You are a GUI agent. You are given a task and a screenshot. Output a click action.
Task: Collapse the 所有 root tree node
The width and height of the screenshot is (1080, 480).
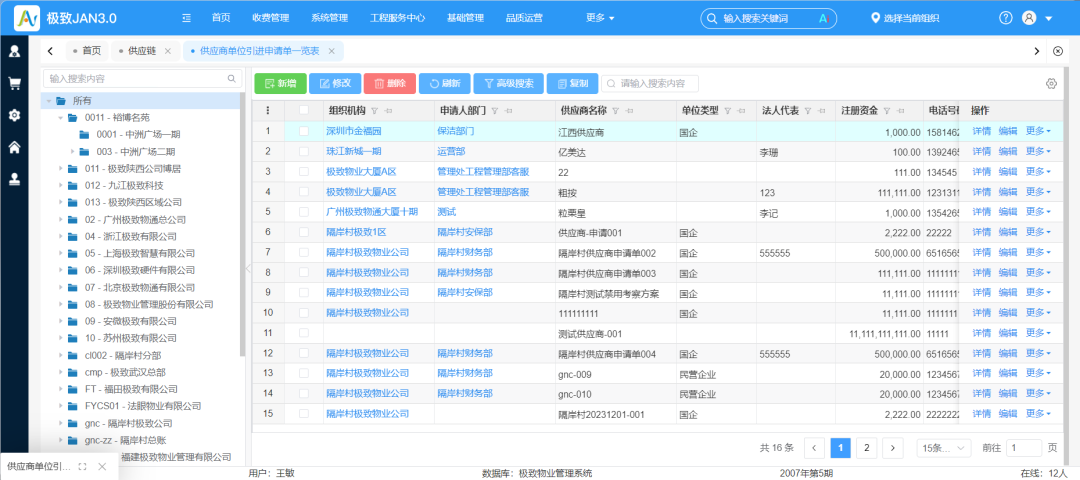tap(49, 101)
